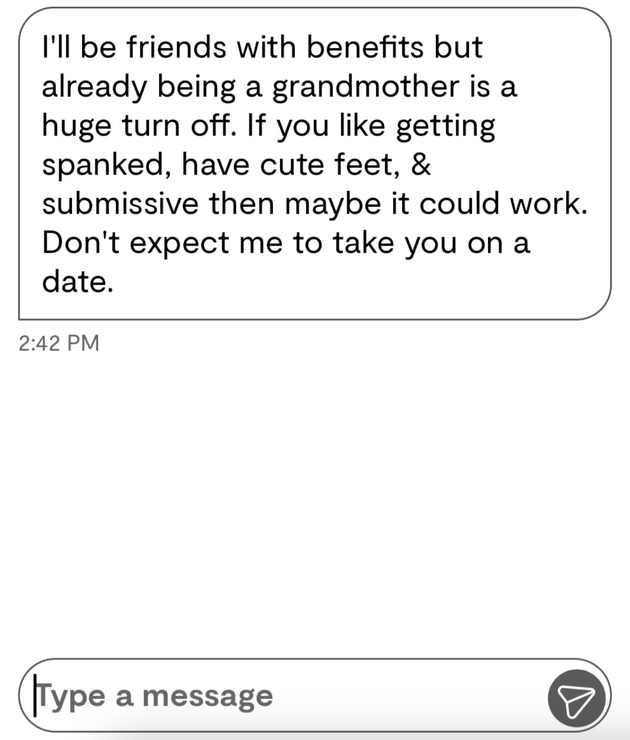Image resolution: width=630 pixels, height=740 pixels.
Task: Click the 2:42 PM timestamp
Action: pos(59,343)
